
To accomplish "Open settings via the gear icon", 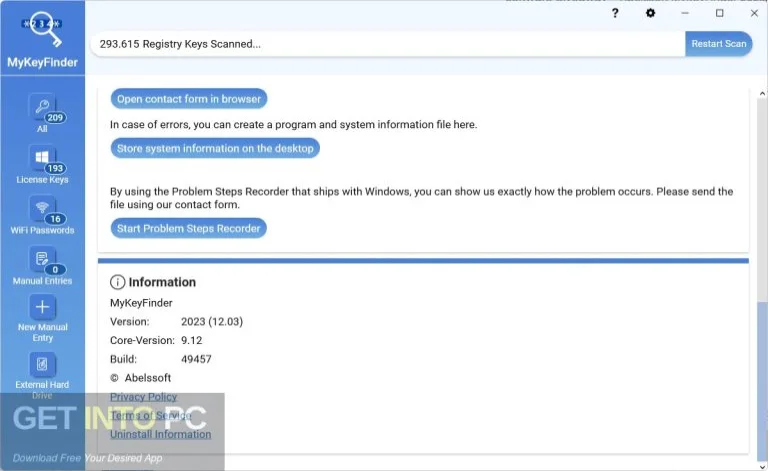I will coord(650,13).
